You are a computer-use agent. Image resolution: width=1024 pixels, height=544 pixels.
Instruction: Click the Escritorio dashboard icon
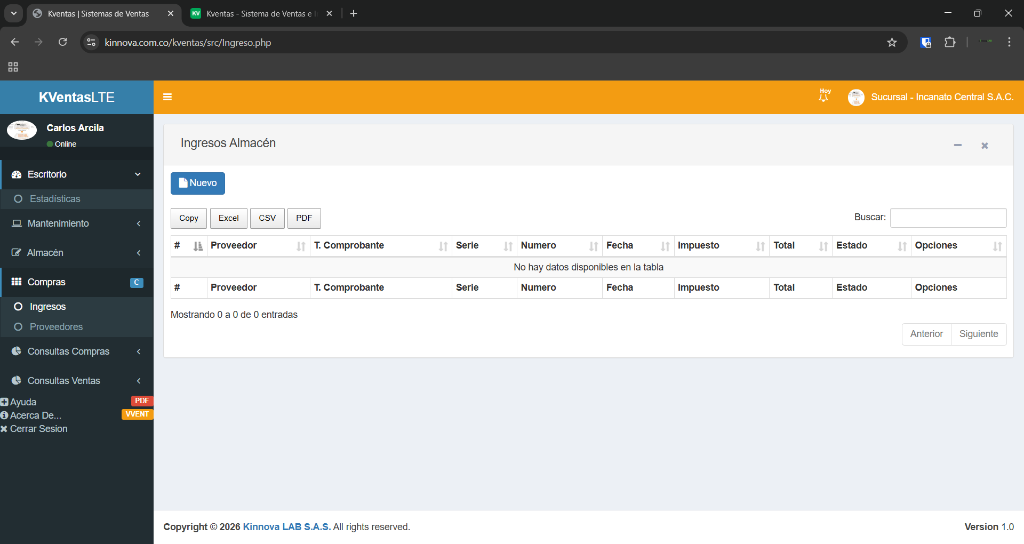(x=17, y=174)
